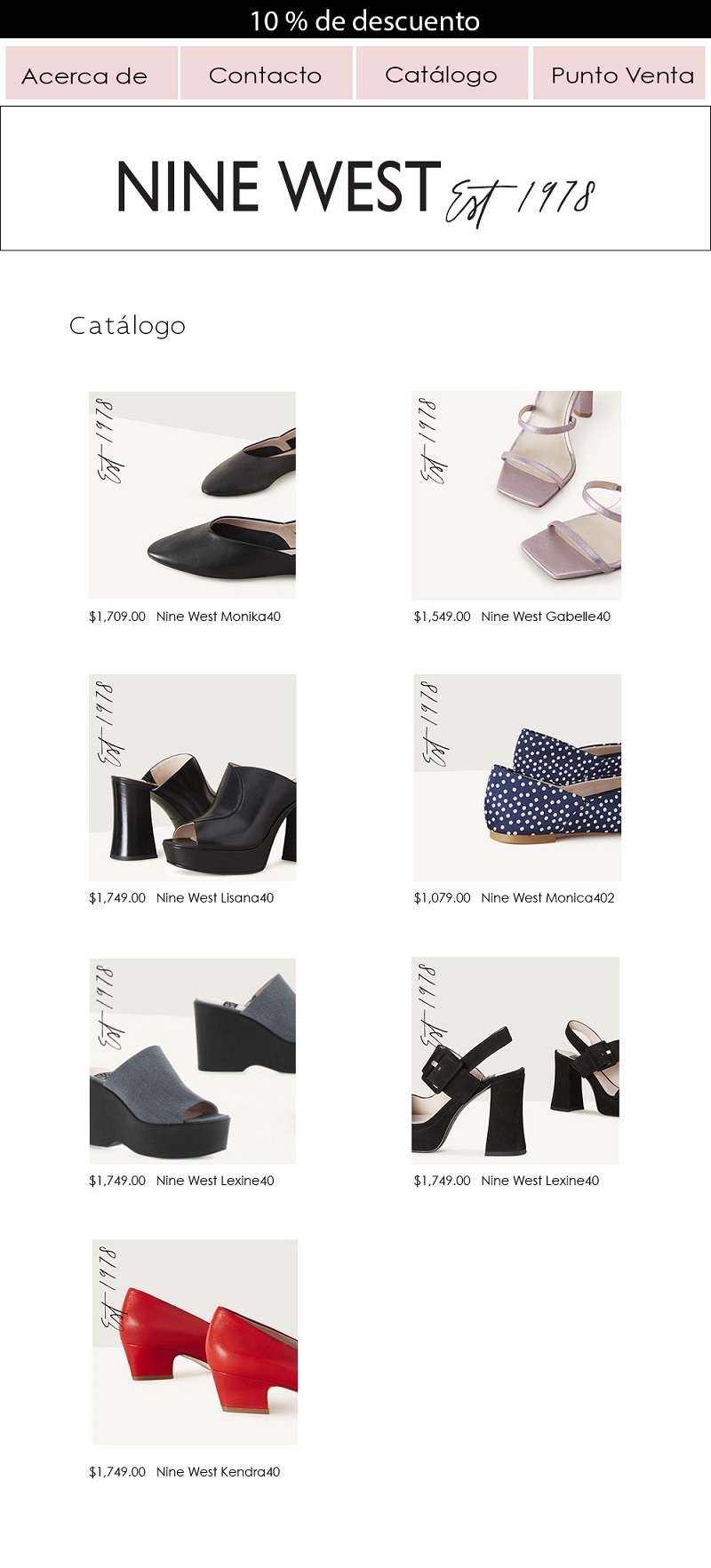The width and height of the screenshot is (711, 1568).
Task: Open the Nine West Monica402 text link
Action: [547, 898]
